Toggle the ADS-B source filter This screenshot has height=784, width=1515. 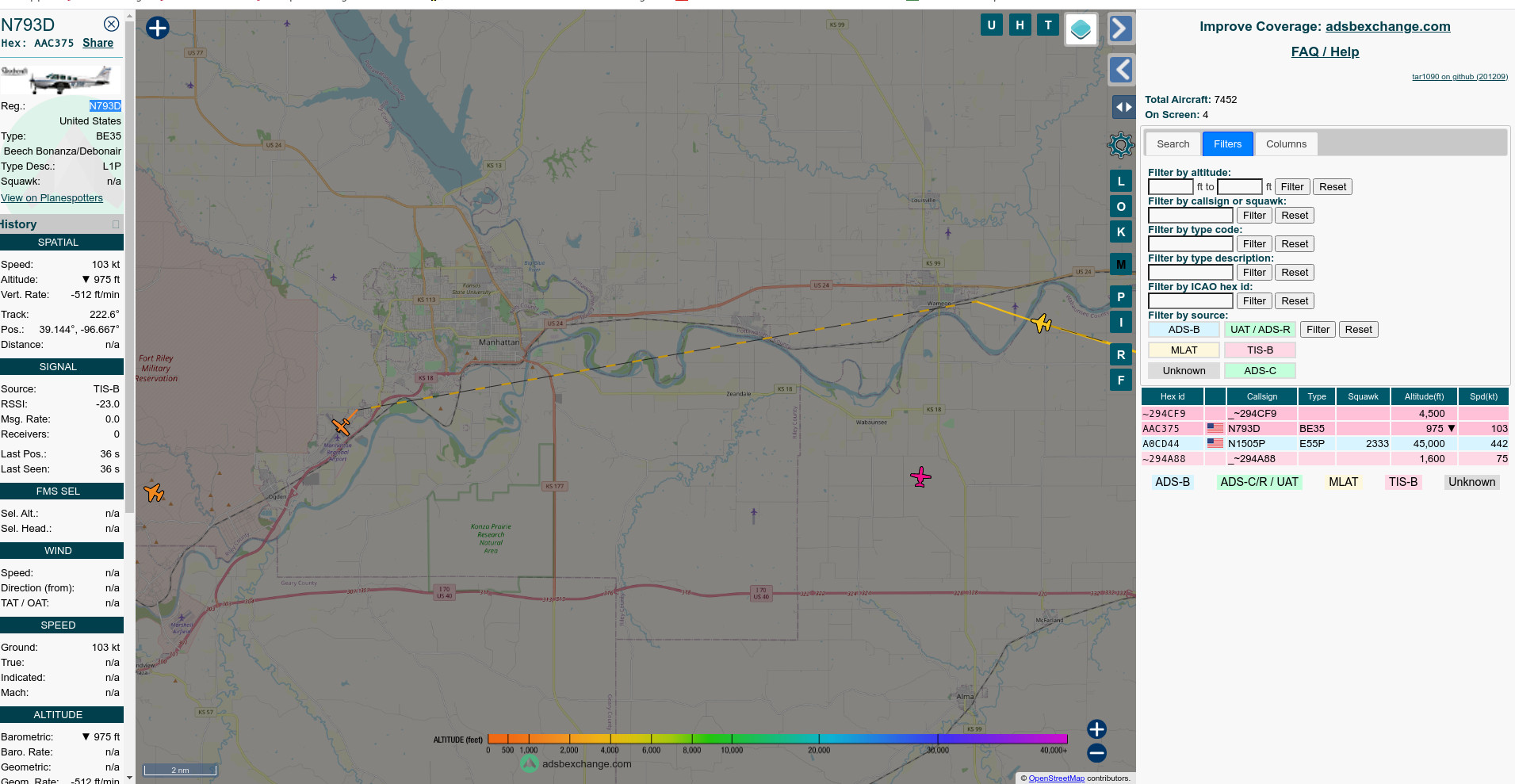pyautogui.click(x=1184, y=330)
